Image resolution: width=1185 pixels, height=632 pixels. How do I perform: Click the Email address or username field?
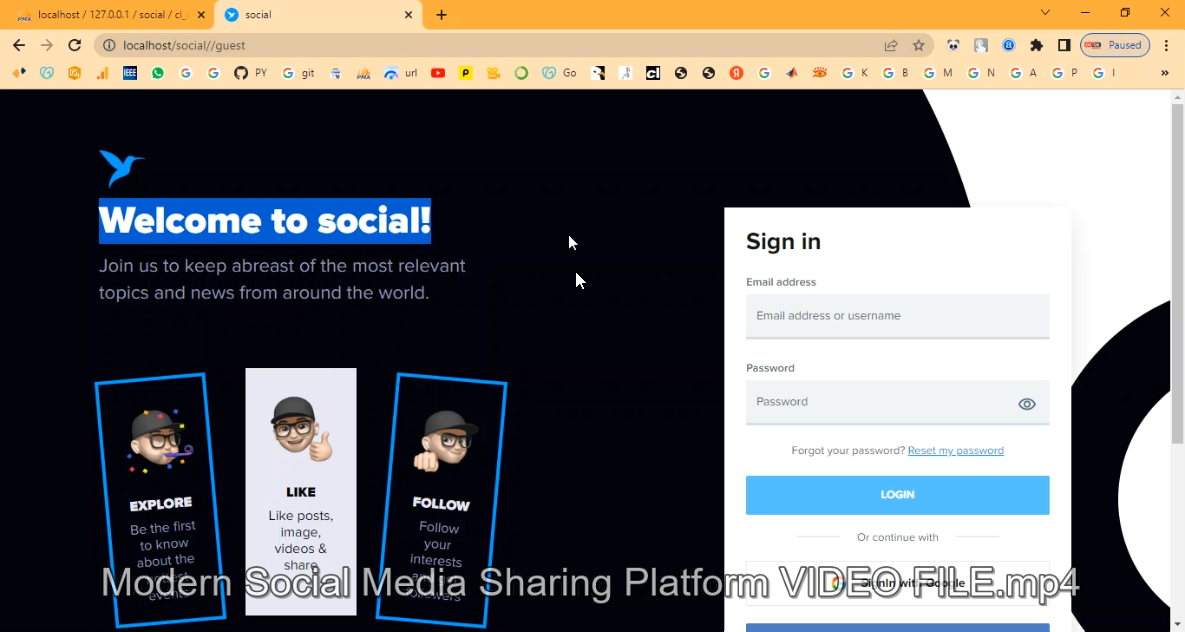[897, 316]
